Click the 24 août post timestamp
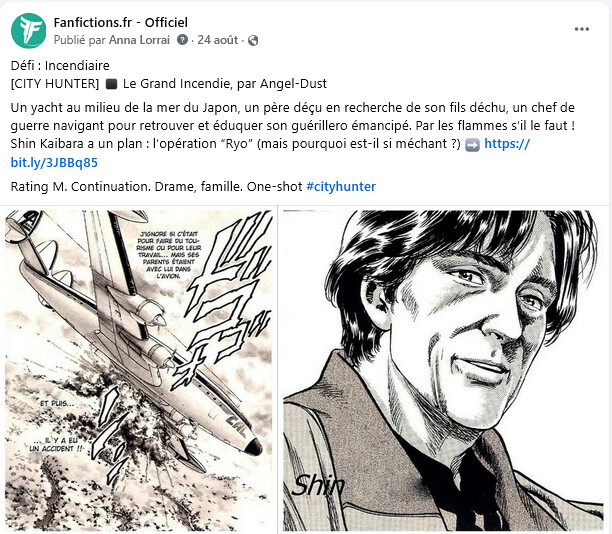The image size is (612, 534). [x=217, y=41]
